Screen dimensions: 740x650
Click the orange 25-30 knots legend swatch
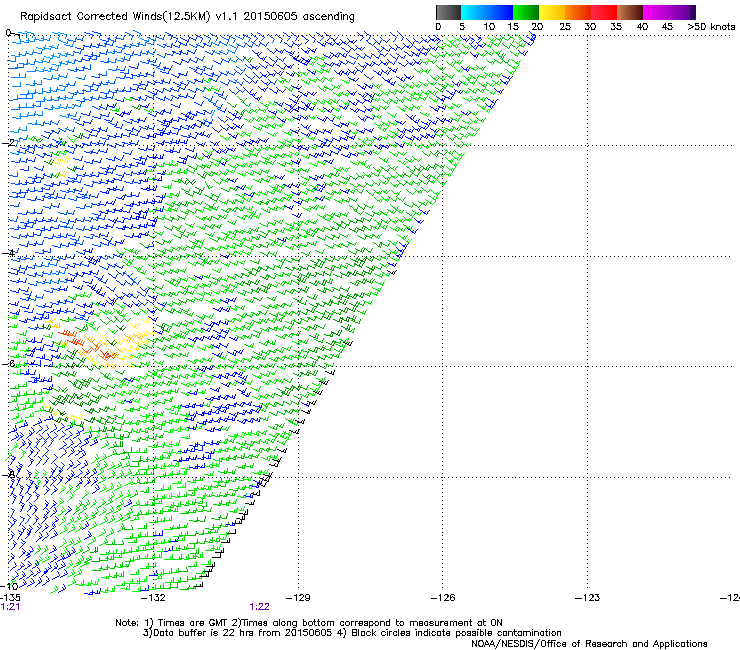pyautogui.click(x=578, y=12)
